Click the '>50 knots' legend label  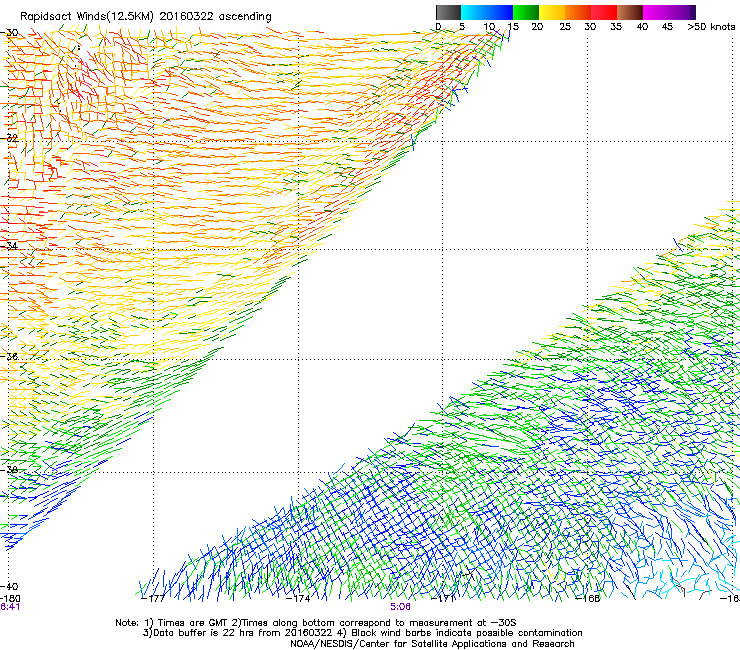click(711, 27)
